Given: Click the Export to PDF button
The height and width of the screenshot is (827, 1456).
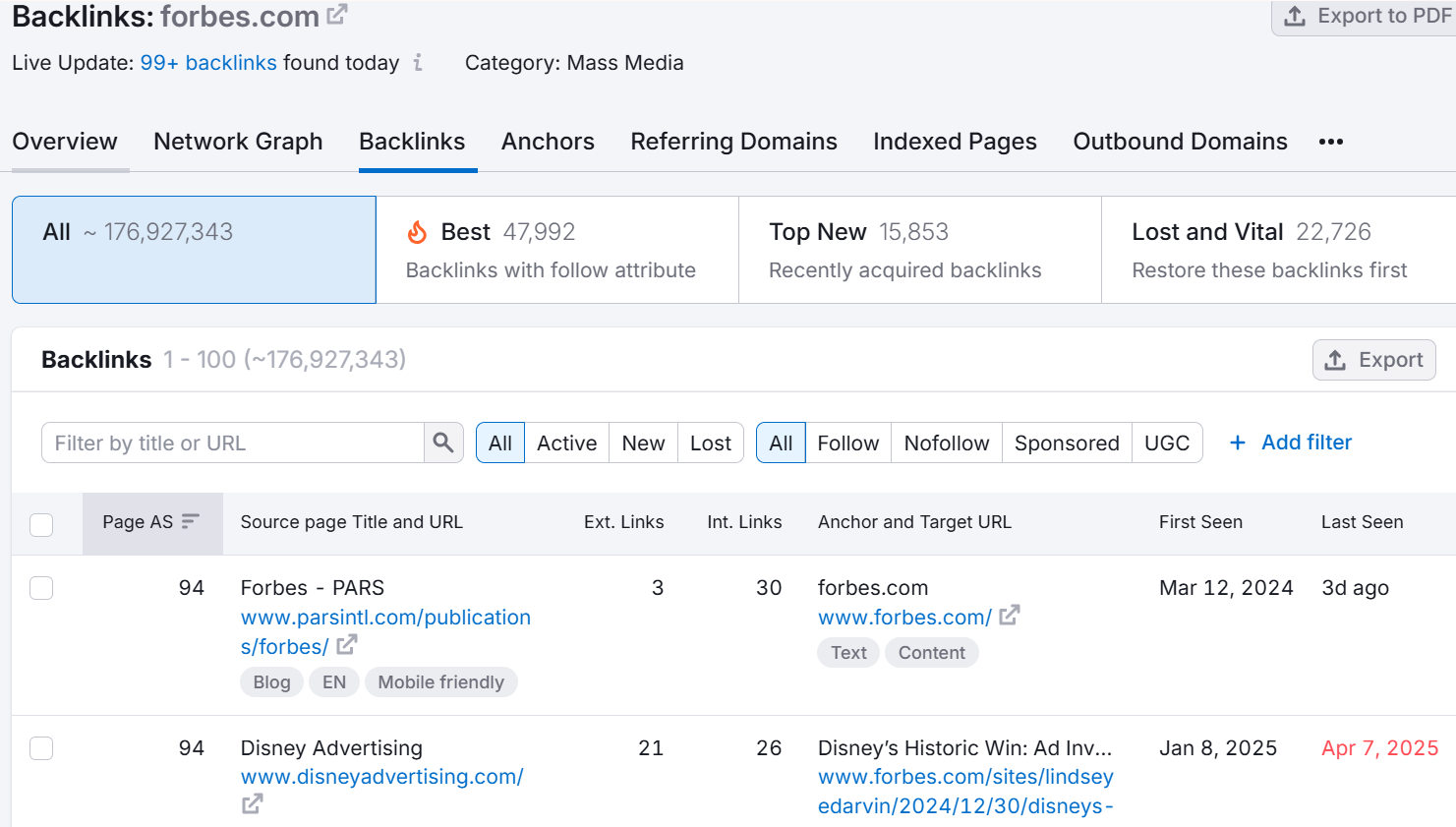Looking at the screenshot, I should (1367, 17).
